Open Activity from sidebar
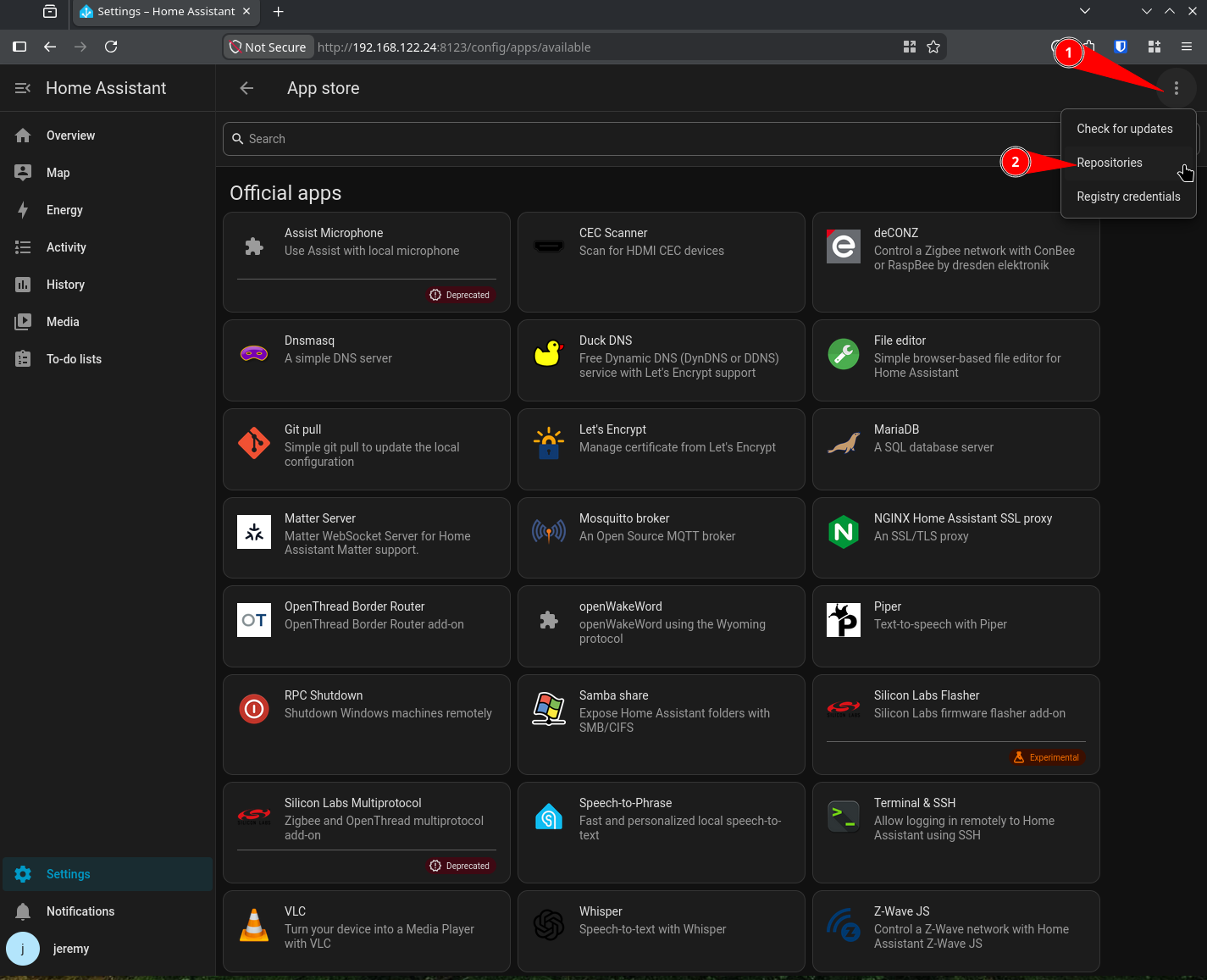The width and height of the screenshot is (1207, 980). pos(107,247)
